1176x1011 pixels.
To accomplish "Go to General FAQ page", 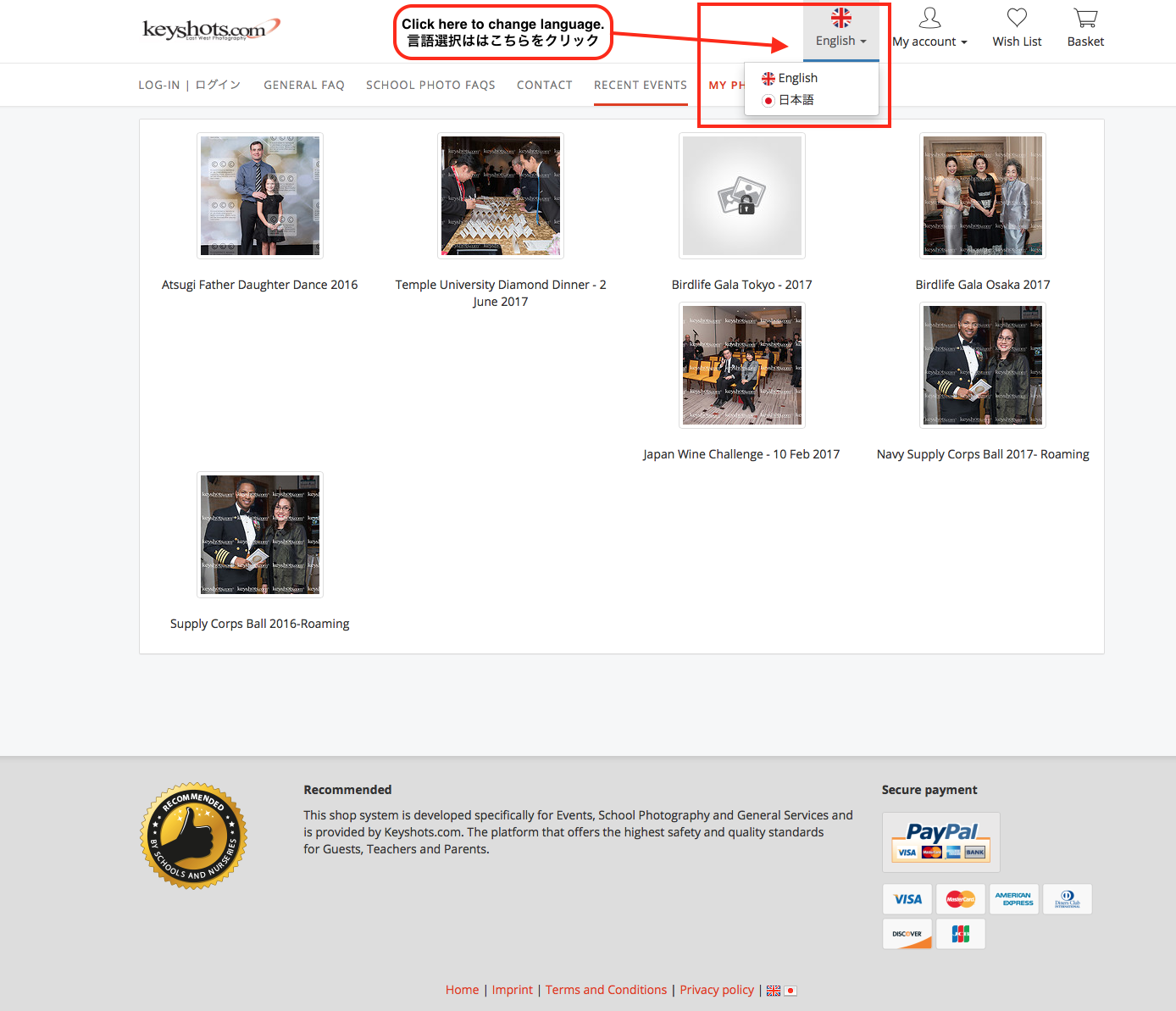I will (x=303, y=85).
